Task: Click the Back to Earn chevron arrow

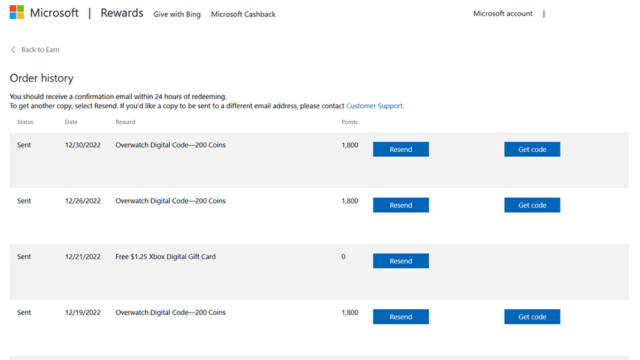Action: coord(13,49)
